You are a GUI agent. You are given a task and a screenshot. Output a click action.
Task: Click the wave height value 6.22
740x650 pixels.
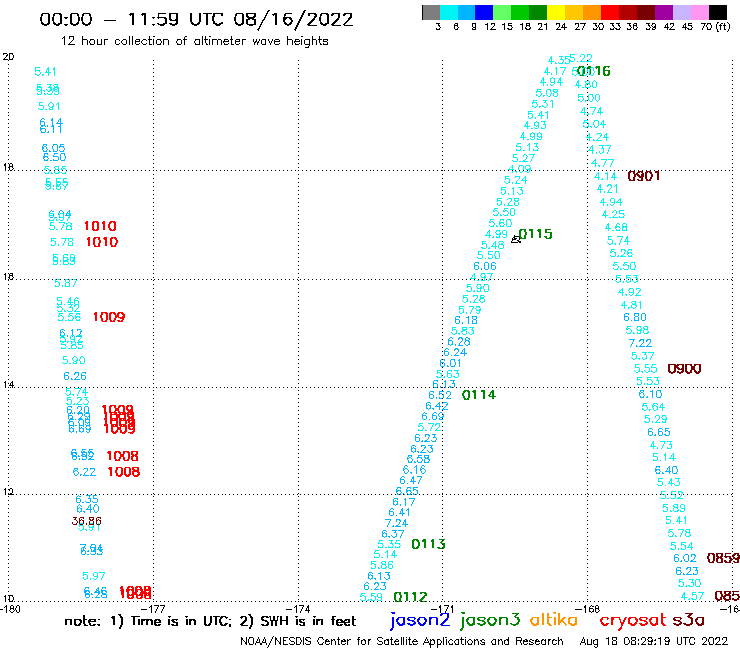[84, 472]
